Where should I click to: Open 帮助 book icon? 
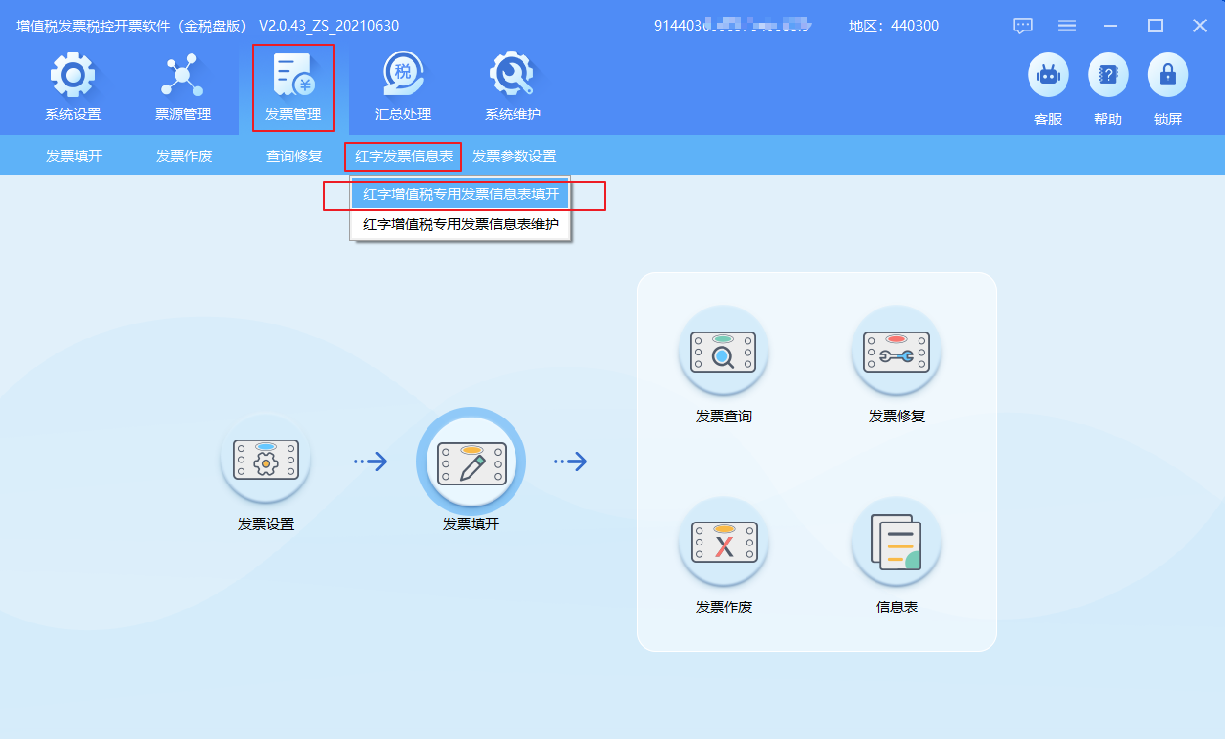(1108, 75)
